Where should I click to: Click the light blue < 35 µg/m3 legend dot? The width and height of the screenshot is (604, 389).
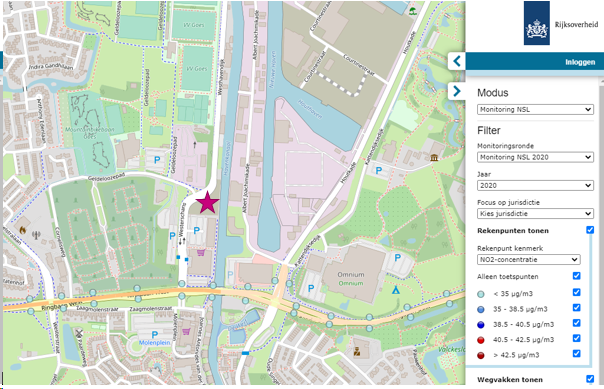(481, 294)
